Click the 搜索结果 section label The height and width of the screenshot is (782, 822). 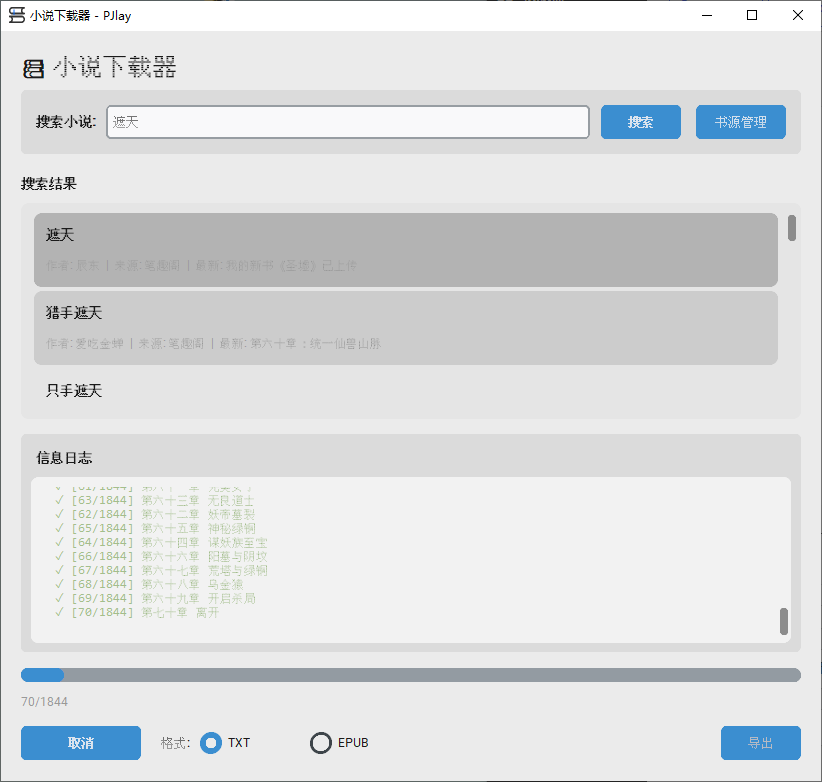click(x=49, y=183)
